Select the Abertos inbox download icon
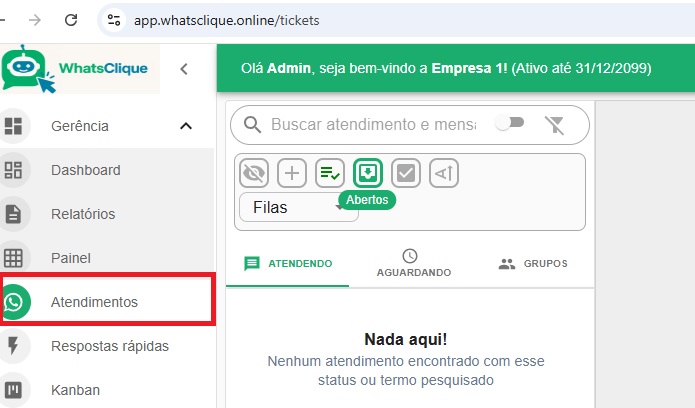The image size is (695, 408). [368, 173]
